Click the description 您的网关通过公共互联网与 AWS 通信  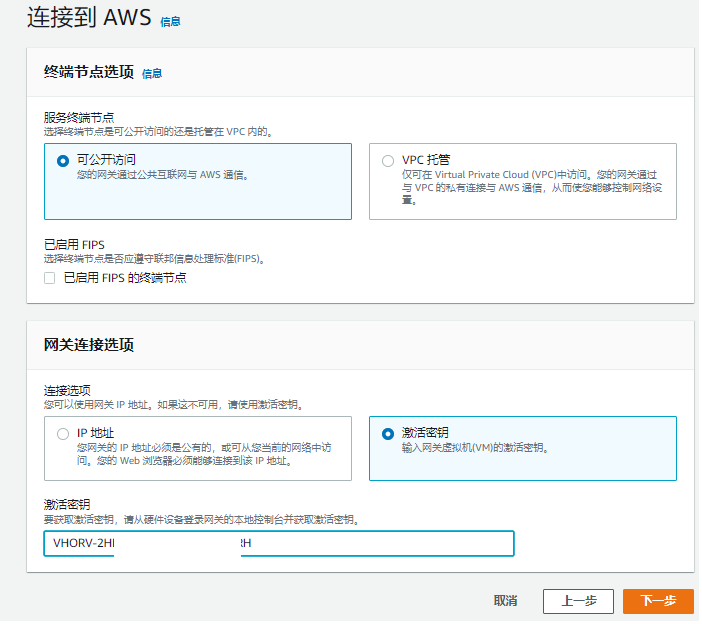coord(163,175)
